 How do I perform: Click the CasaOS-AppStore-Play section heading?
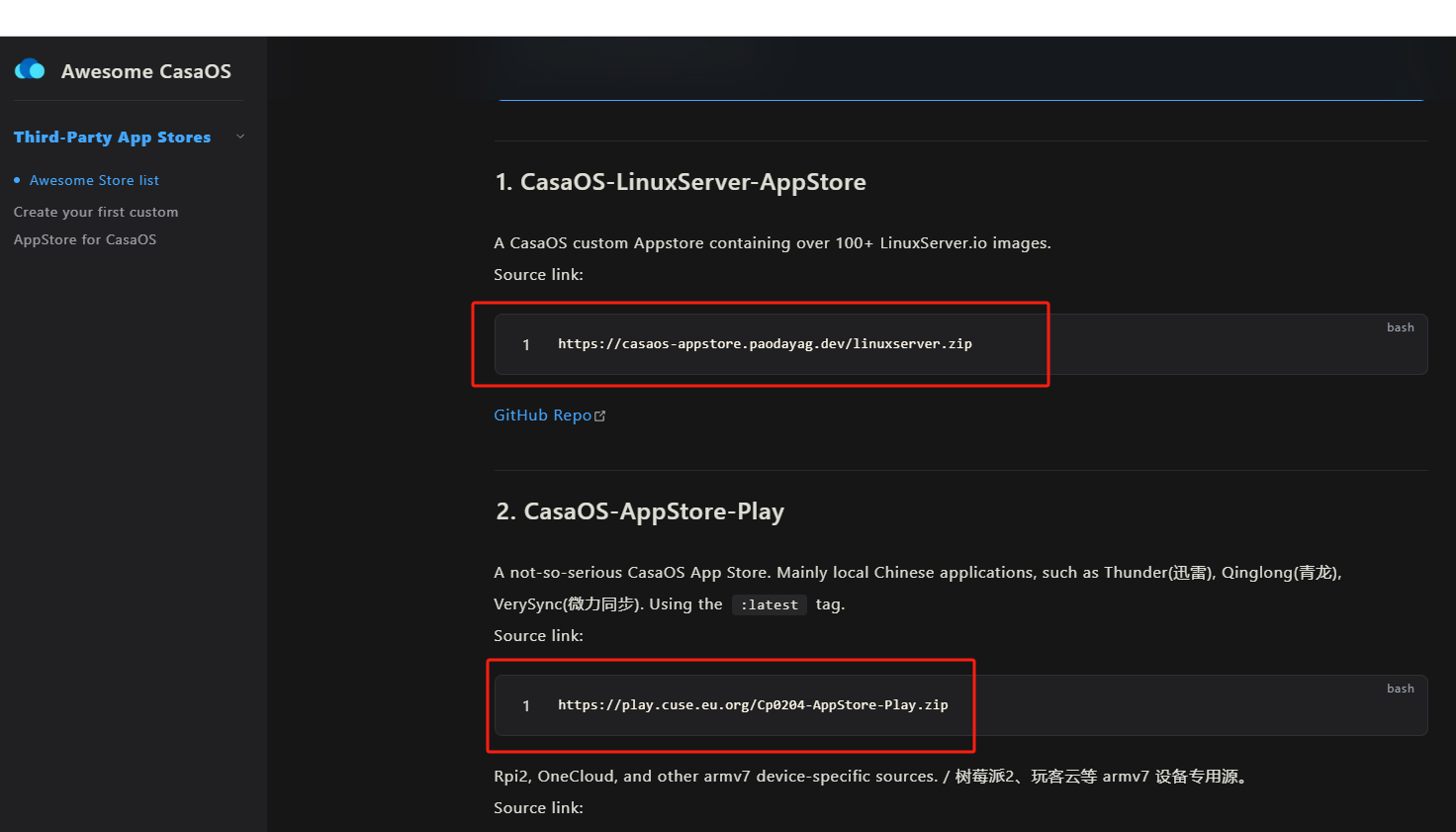(x=640, y=511)
